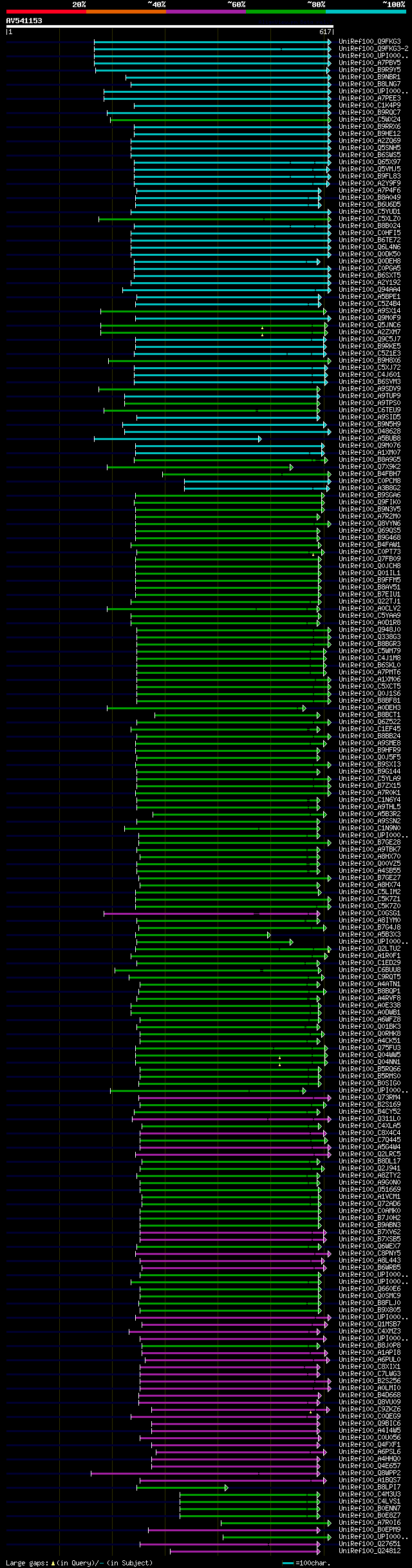412x1568 pixels.
Task: Select the UniRef100_B6U6D5 label
Action: pos(370,205)
